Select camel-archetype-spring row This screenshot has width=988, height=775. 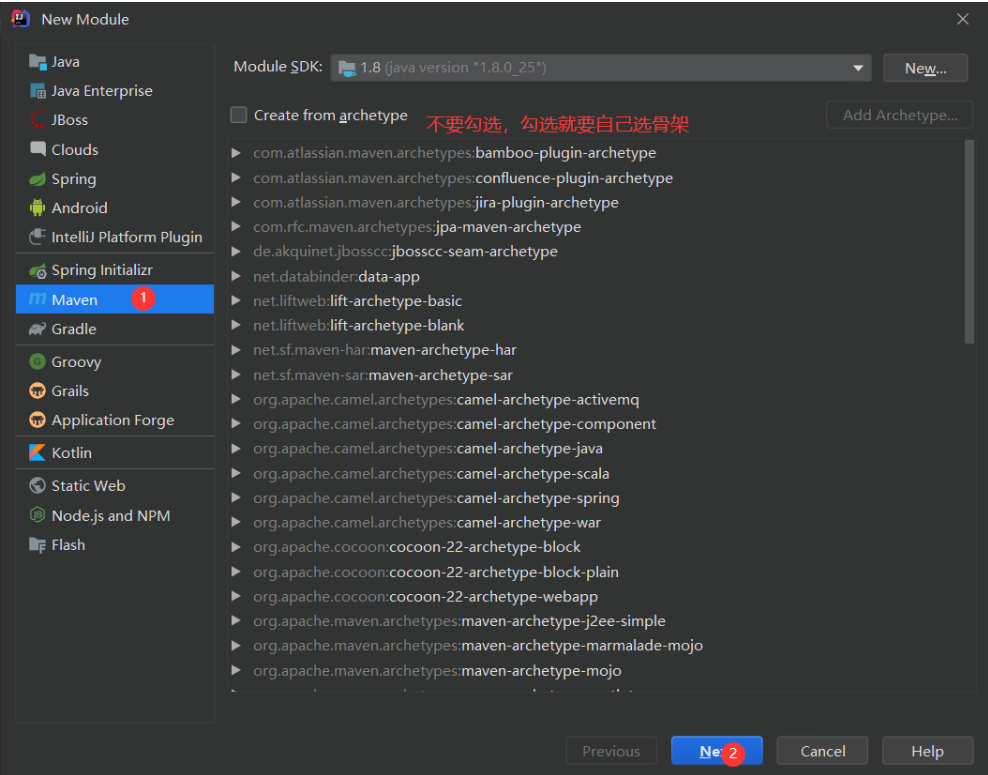[x=595, y=498]
